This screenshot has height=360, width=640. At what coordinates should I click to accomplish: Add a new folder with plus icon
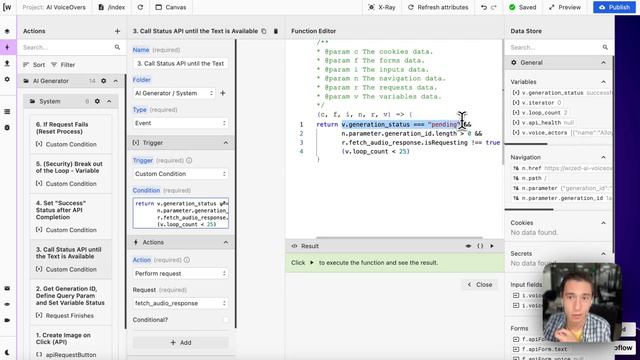coord(223,93)
